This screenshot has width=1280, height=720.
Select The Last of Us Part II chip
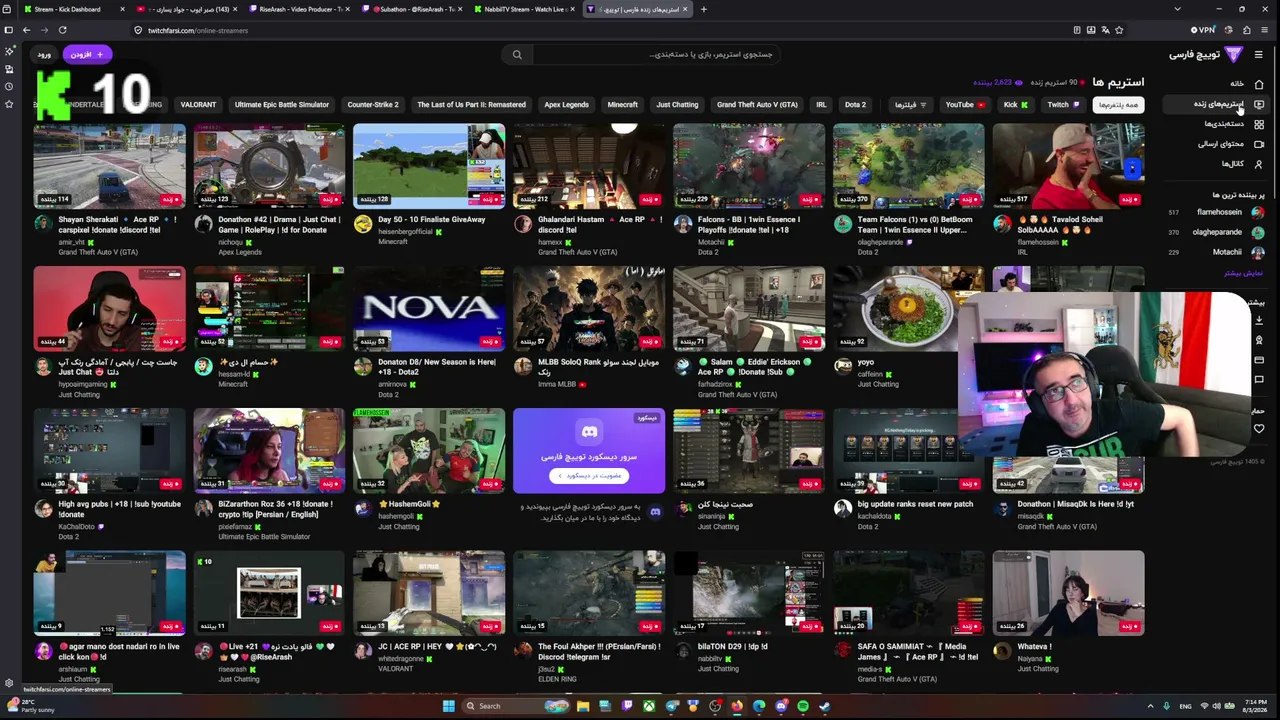(471, 105)
